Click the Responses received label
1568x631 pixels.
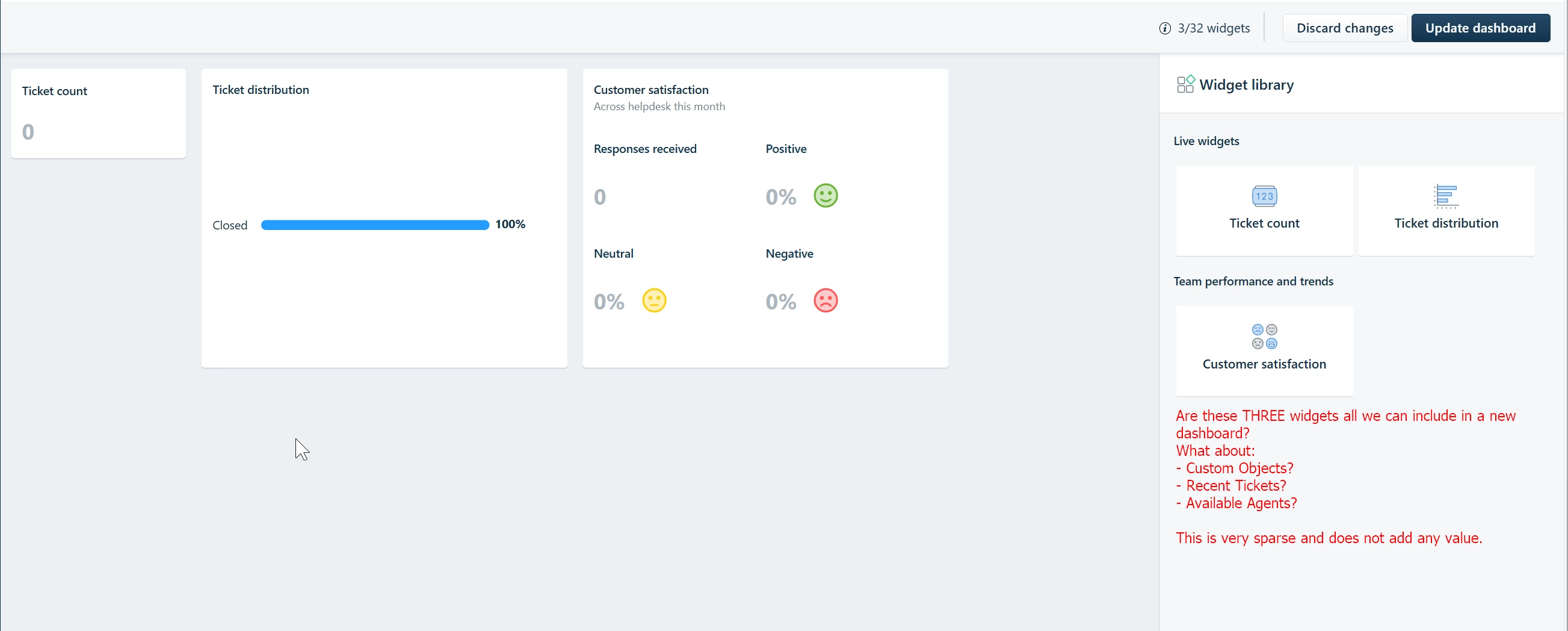click(x=644, y=149)
